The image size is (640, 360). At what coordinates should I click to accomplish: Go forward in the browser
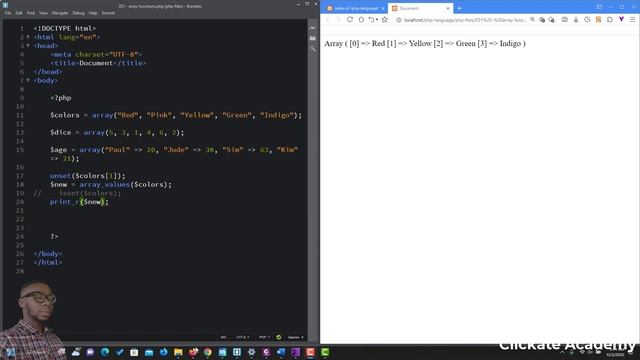click(x=338, y=20)
